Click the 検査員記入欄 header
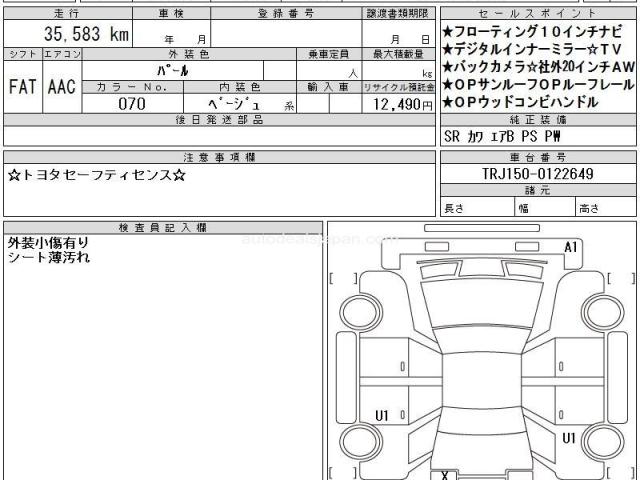 click(162, 228)
